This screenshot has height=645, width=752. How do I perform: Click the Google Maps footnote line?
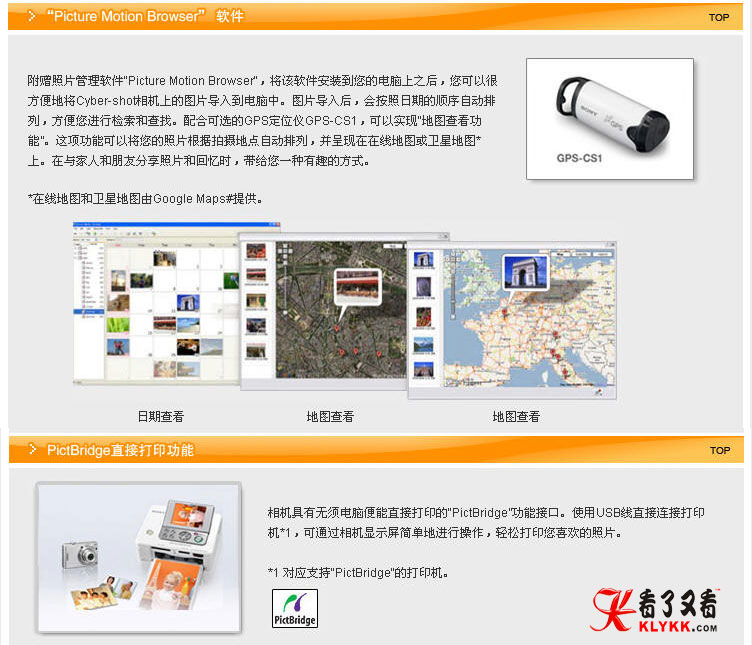(x=145, y=199)
